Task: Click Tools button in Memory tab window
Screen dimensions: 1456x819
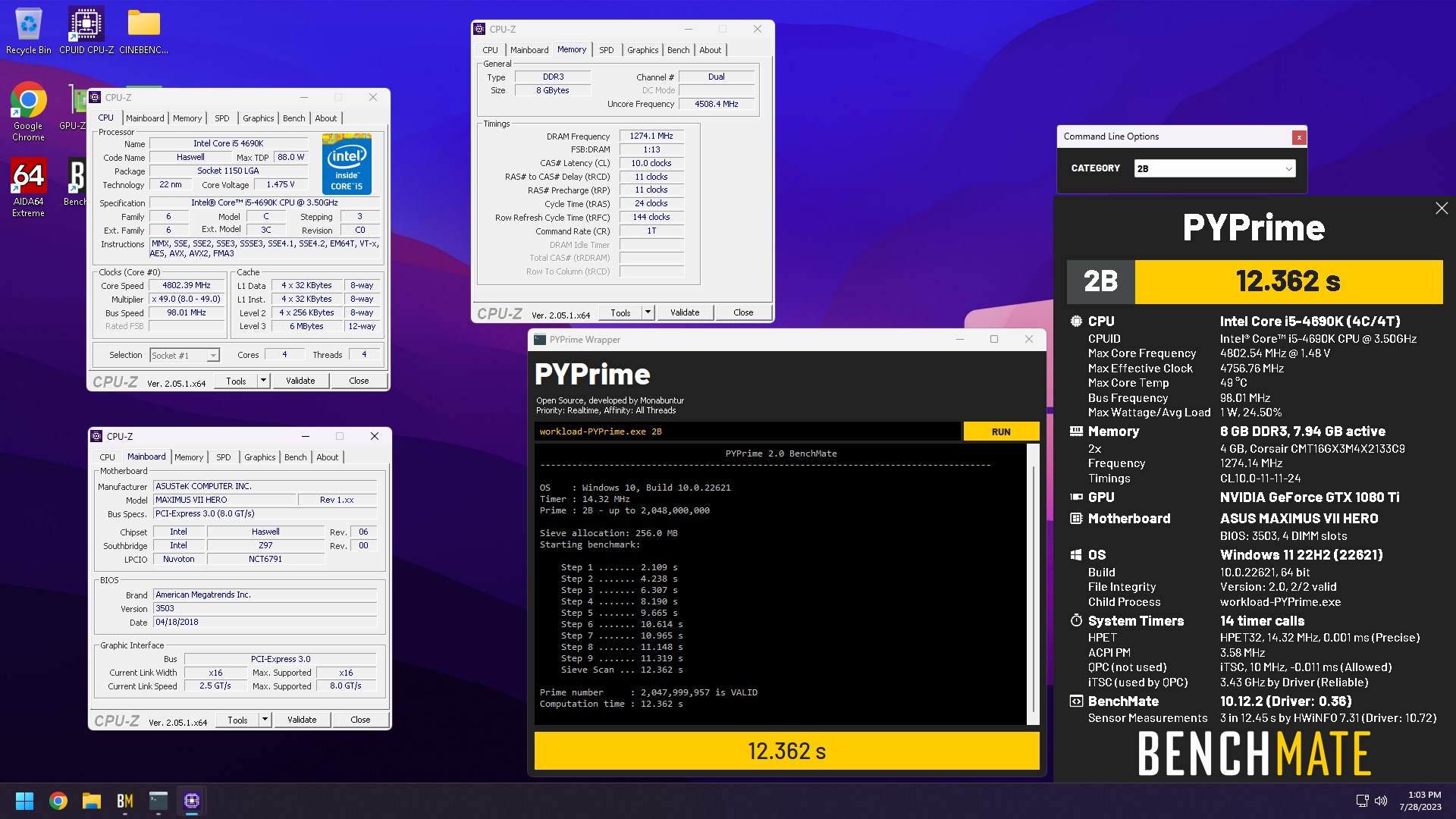Action: [620, 312]
